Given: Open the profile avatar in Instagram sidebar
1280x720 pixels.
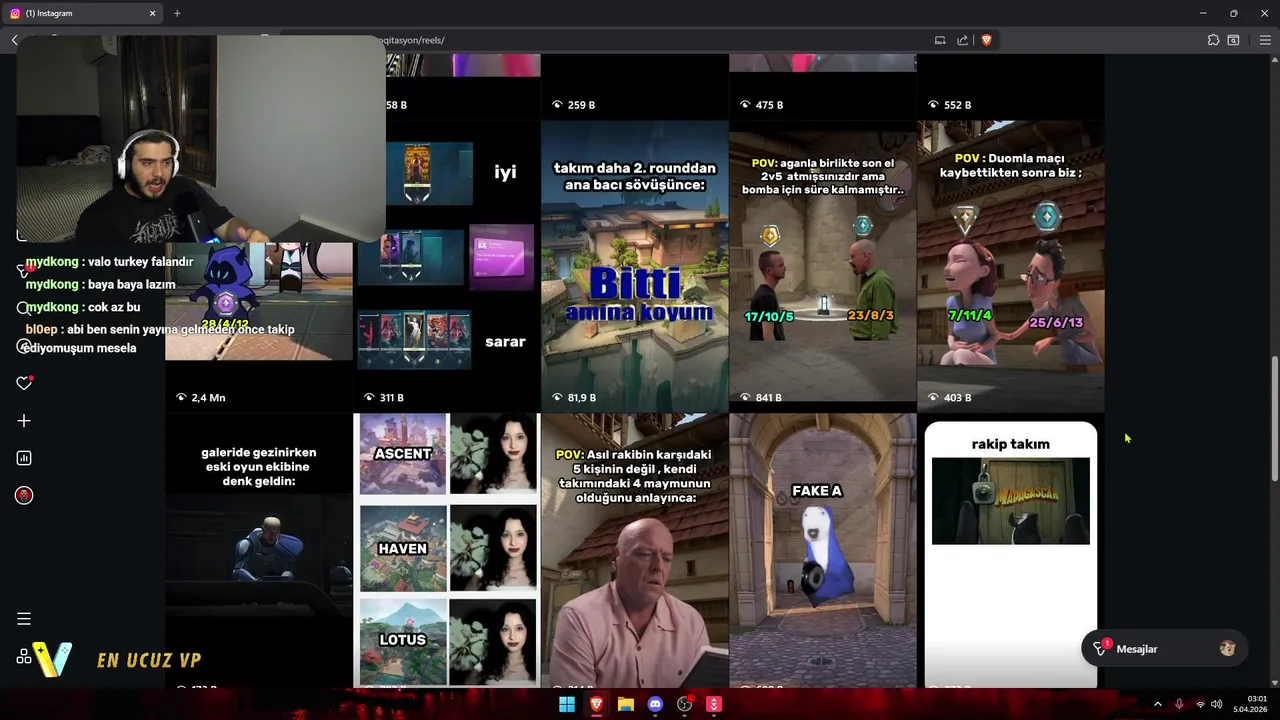Looking at the screenshot, I should point(24,495).
